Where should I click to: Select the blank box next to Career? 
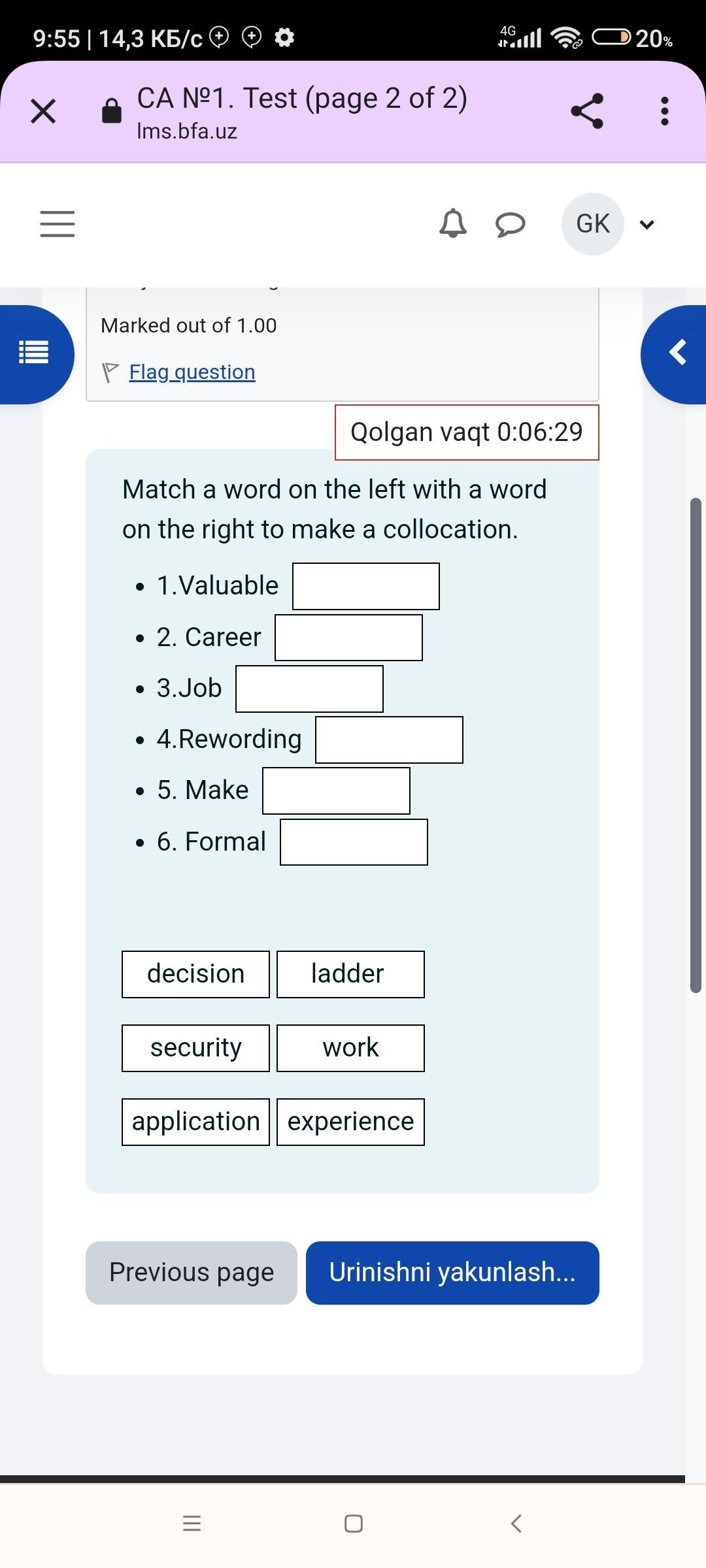pos(348,638)
